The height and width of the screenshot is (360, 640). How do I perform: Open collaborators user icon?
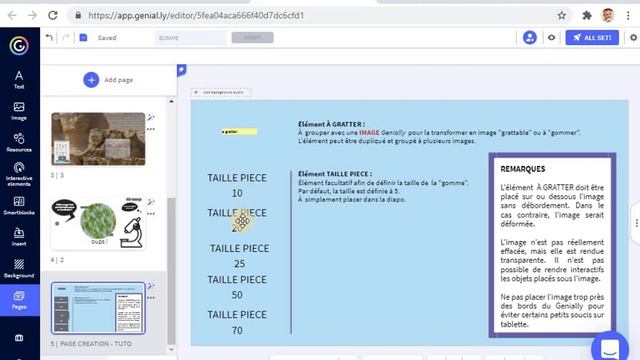(530, 38)
